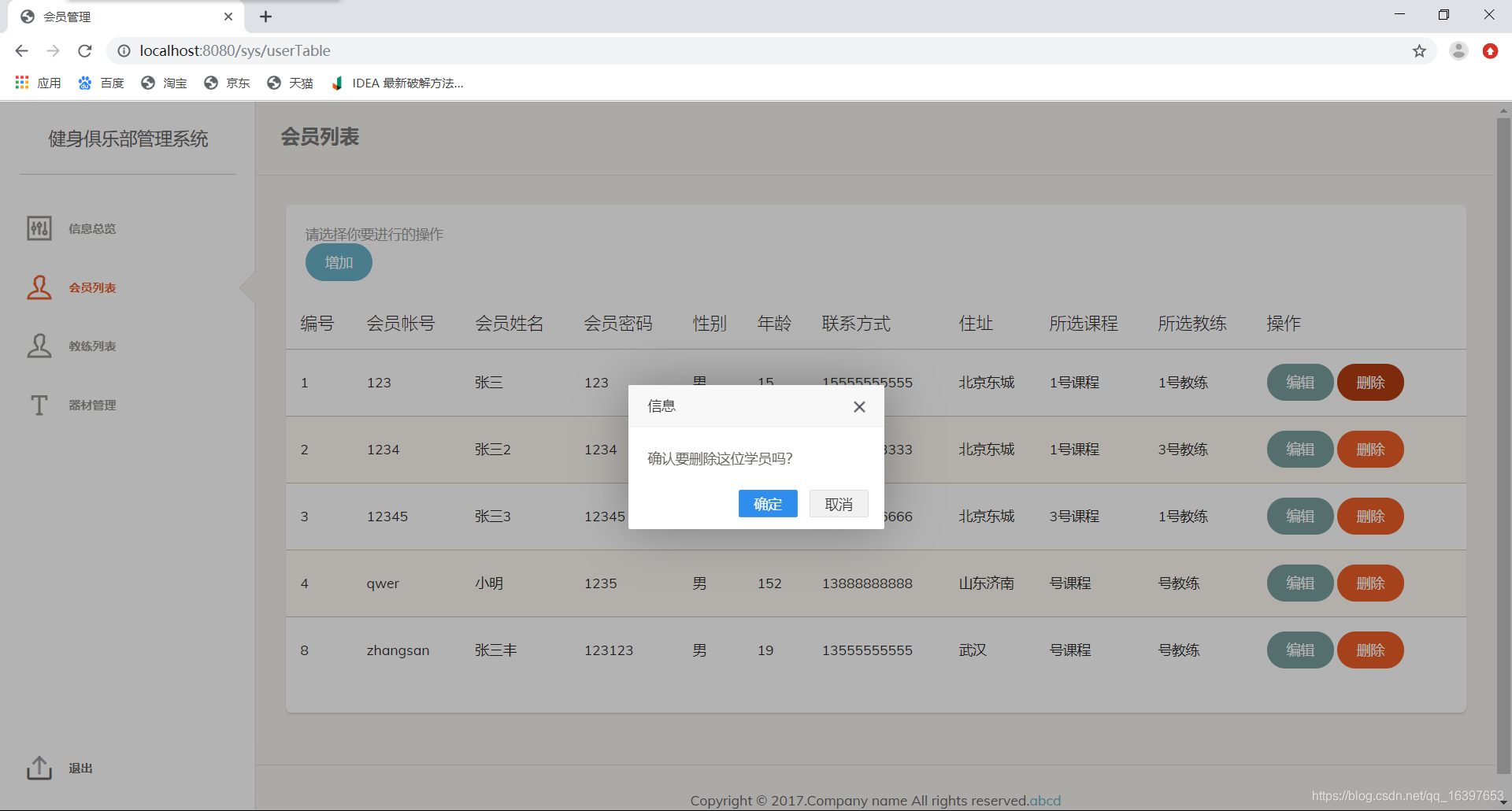Click the phone number 13888888888
1512x811 pixels.
coord(867,583)
